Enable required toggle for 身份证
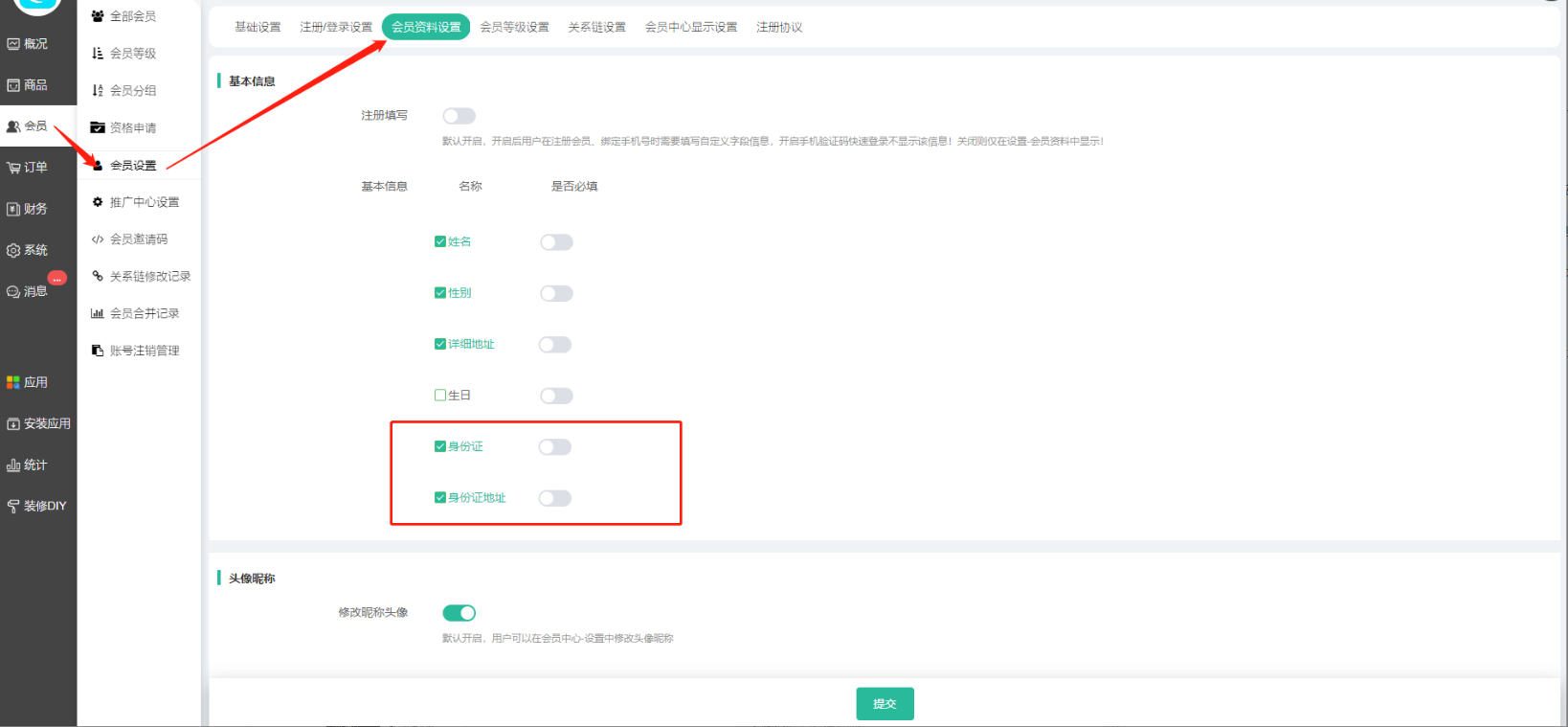The height and width of the screenshot is (727, 1568). 555,447
